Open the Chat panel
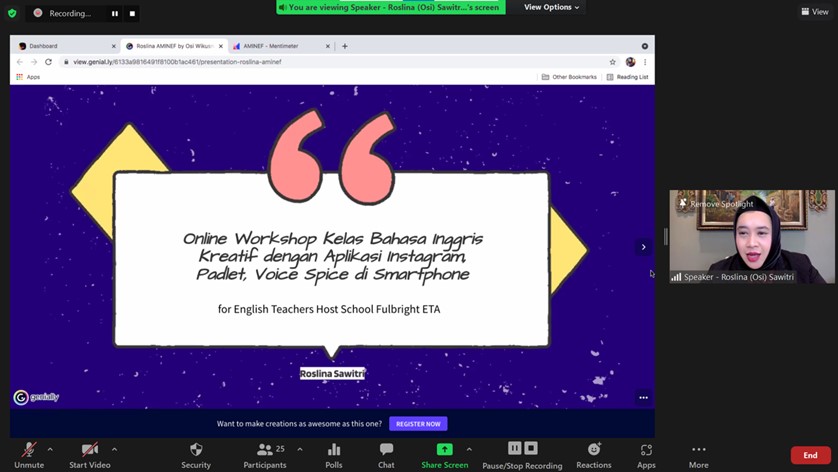 (386, 455)
